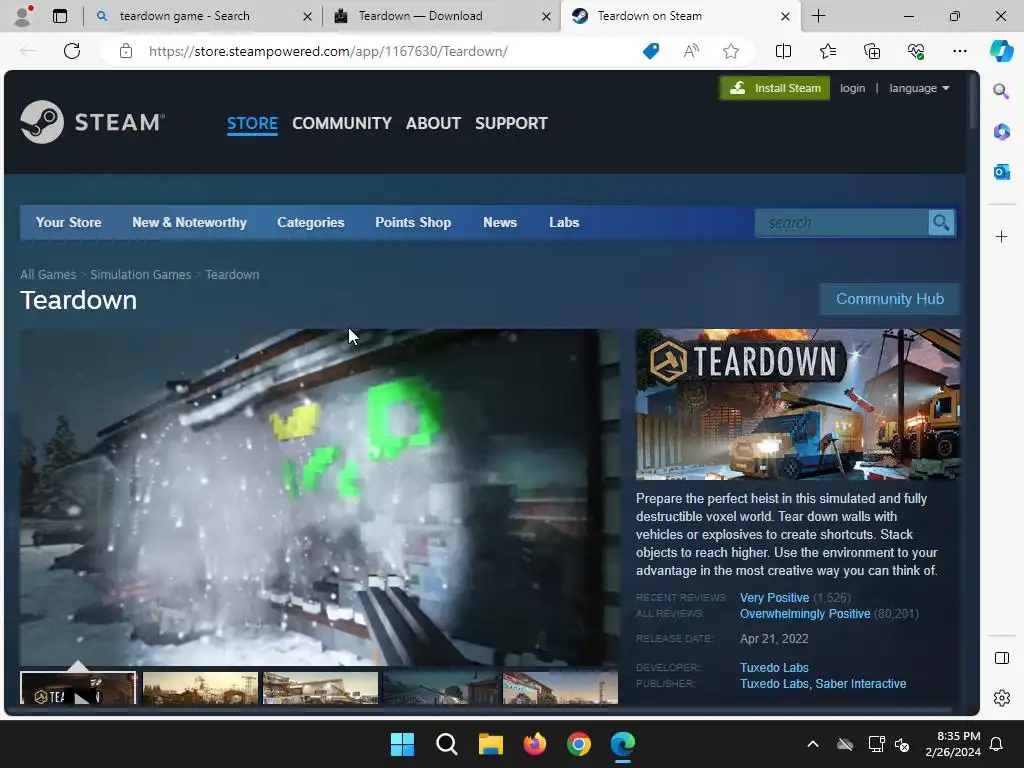This screenshot has width=1024, height=768.
Task: Open the Categories menu
Action: point(311,223)
